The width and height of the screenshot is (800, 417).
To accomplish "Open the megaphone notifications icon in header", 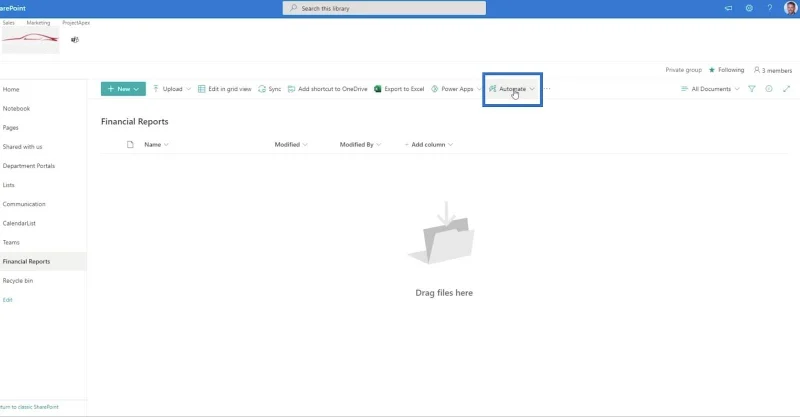I will click(729, 8).
